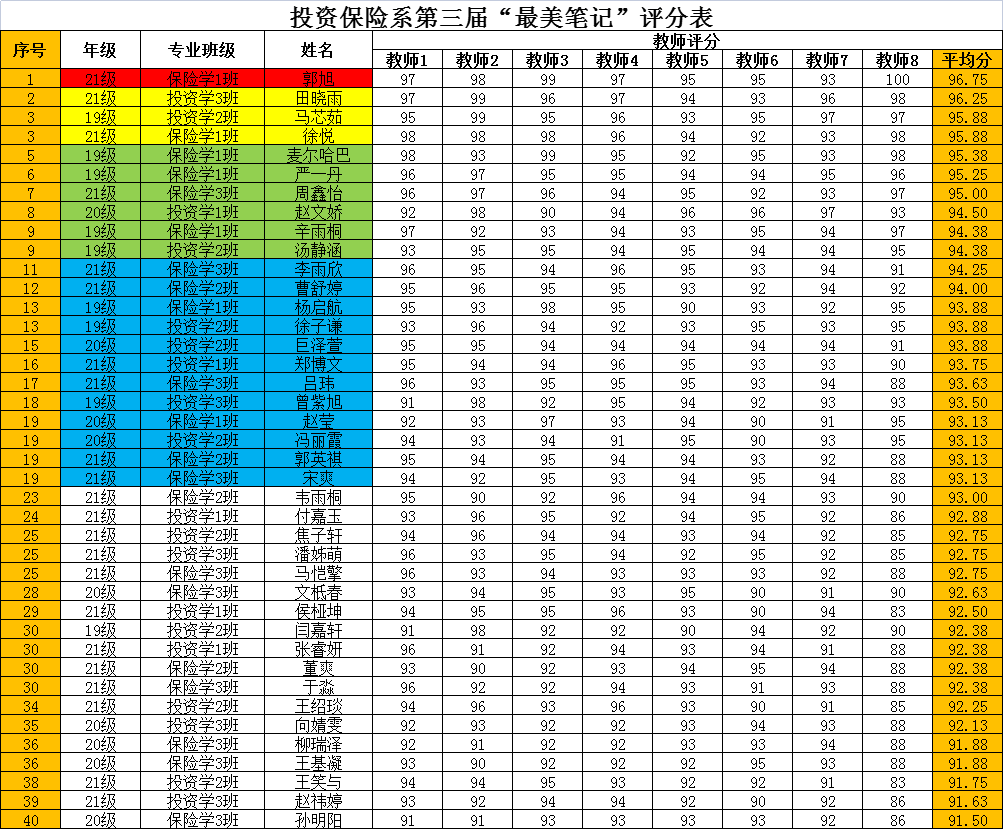Image resolution: width=1003 pixels, height=830 pixels.
Task: Click the score of 100 under 教师8
Action: click(897, 79)
